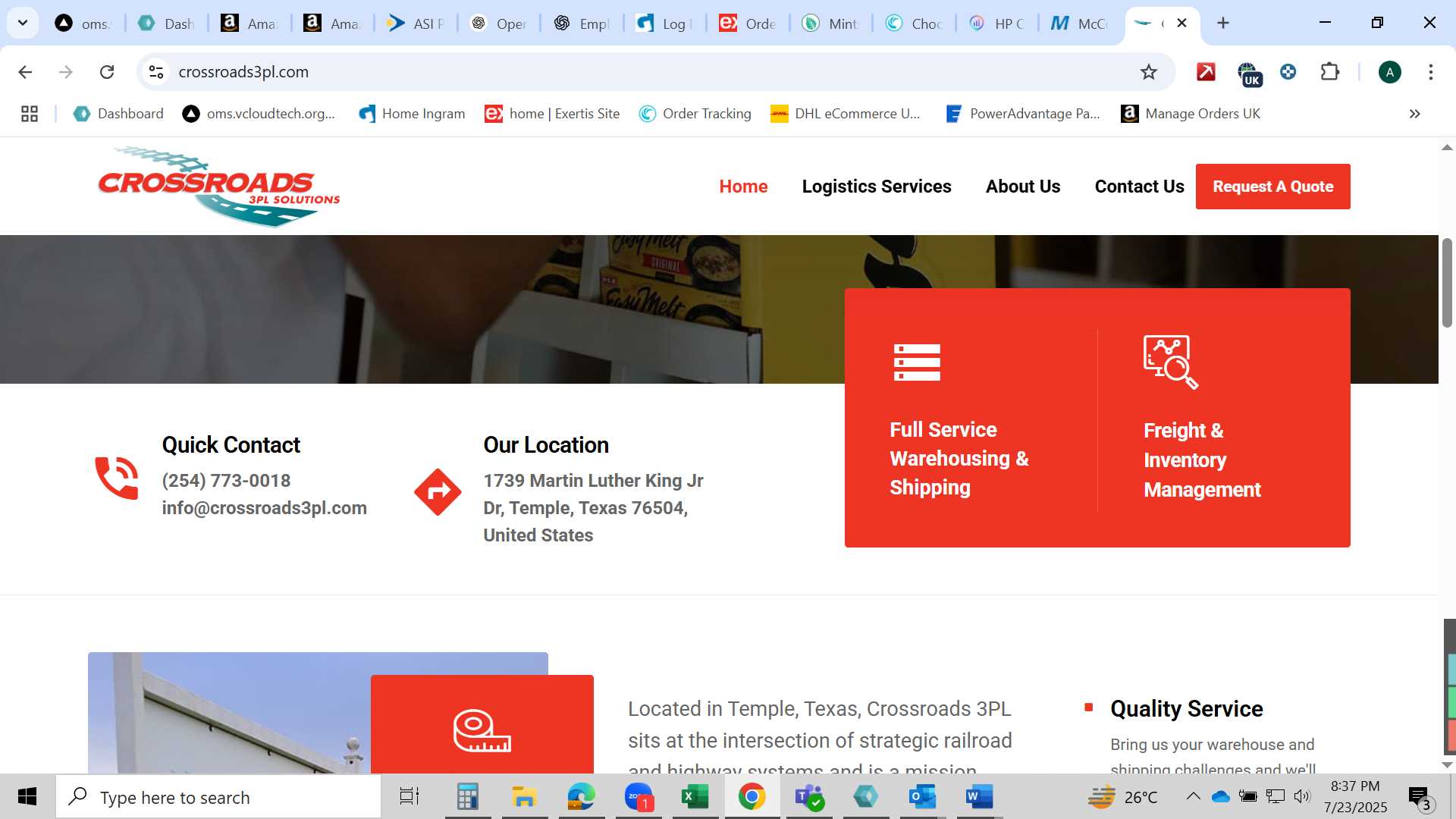Switch to the McC tab
1456x819 pixels.
coord(1080,24)
